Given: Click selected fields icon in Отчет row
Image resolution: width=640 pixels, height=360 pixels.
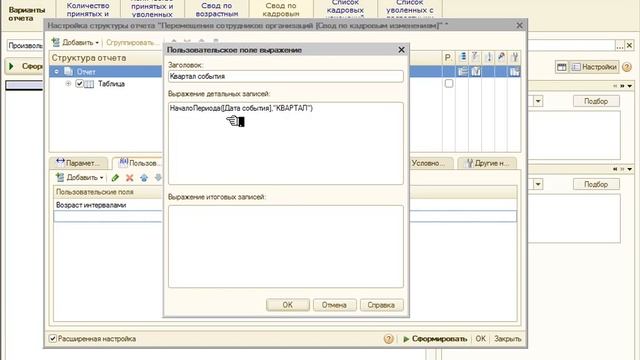Looking at the screenshot, I should click(462, 71).
